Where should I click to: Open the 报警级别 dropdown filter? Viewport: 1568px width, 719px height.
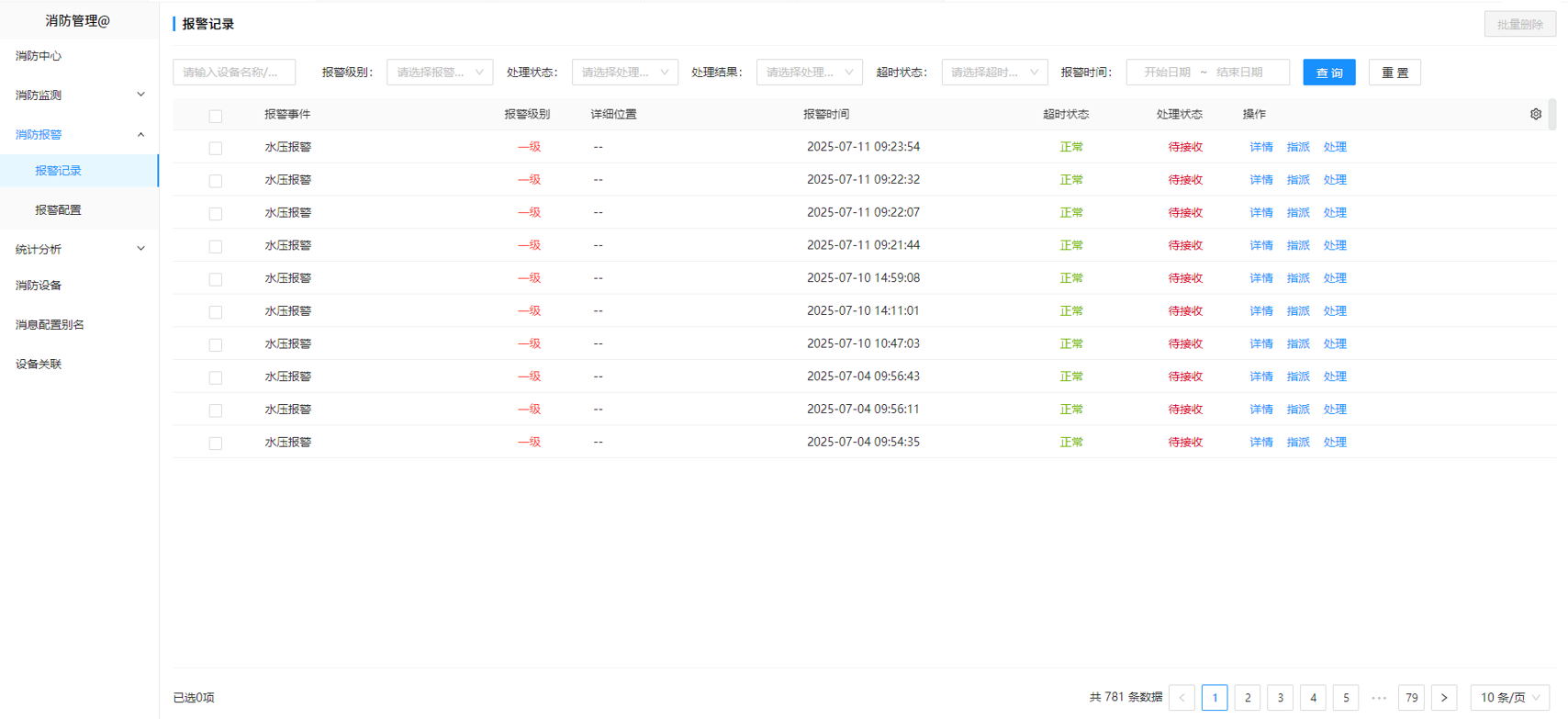pyautogui.click(x=440, y=73)
